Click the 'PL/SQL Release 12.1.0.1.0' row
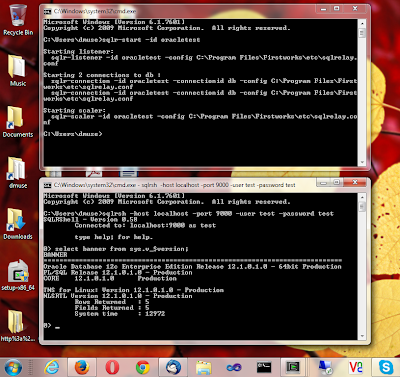Screen dimensions: 400x377 118,272
